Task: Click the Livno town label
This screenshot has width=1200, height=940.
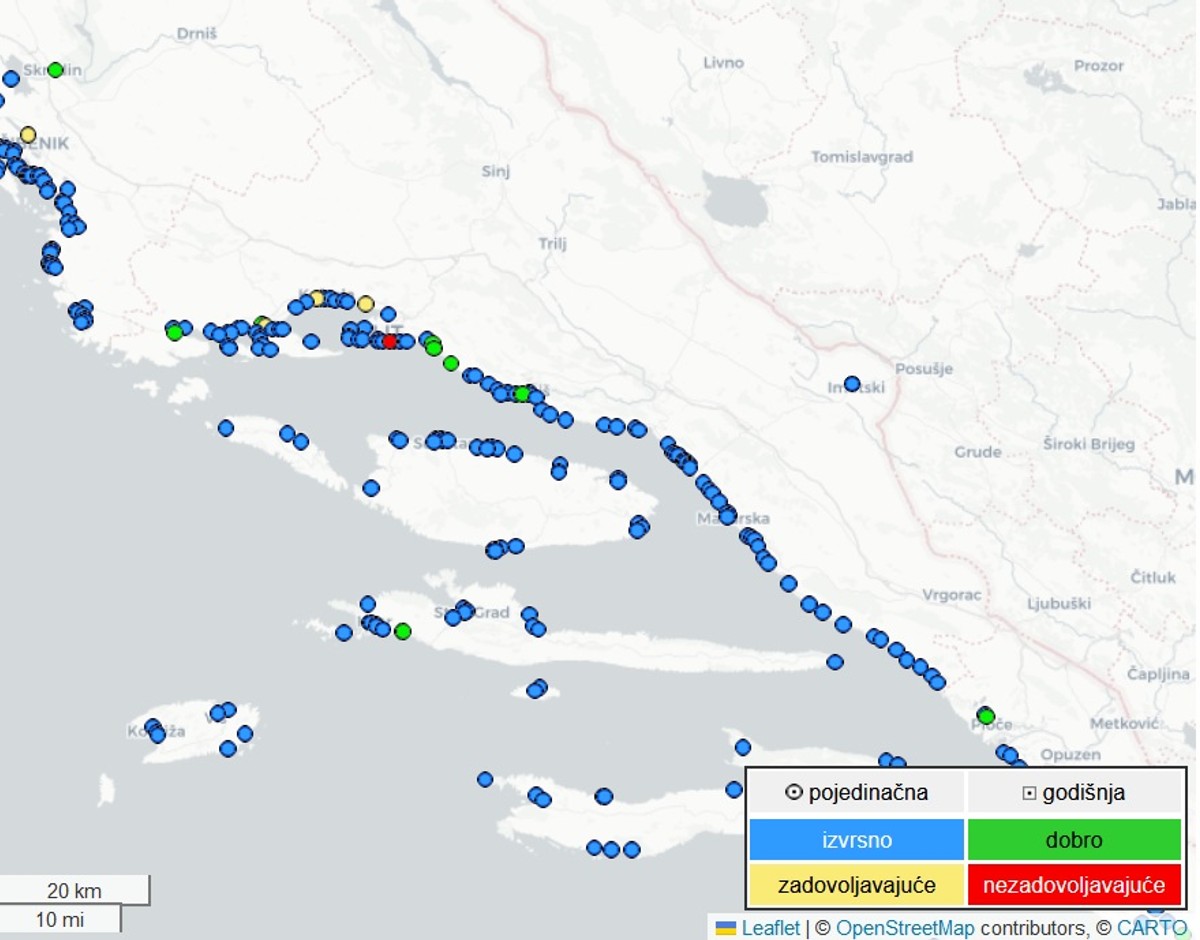Action: [x=723, y=62]
